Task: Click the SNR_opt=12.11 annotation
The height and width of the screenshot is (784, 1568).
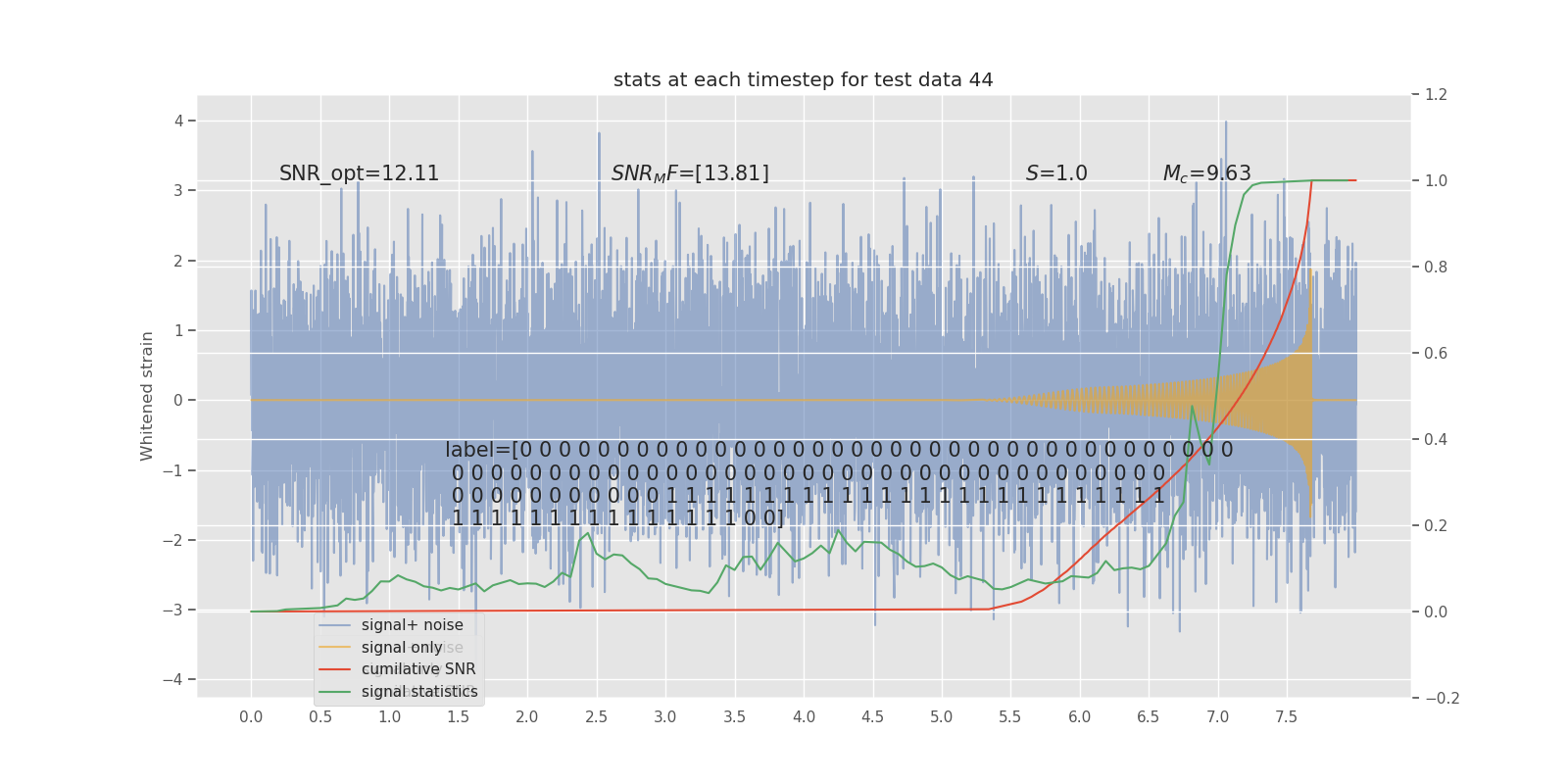Action: (359, 173)
